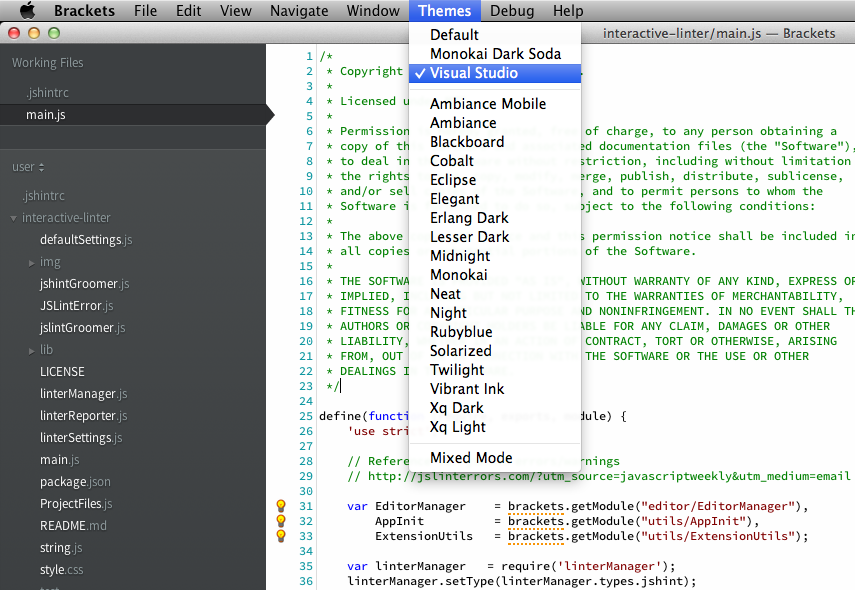Select the Ambiance theme

coord(495,123)
